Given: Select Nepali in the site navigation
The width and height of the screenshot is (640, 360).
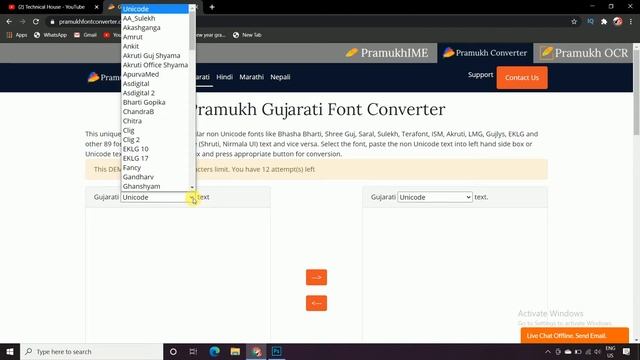Looking at the screenshot, I should 280,77.
